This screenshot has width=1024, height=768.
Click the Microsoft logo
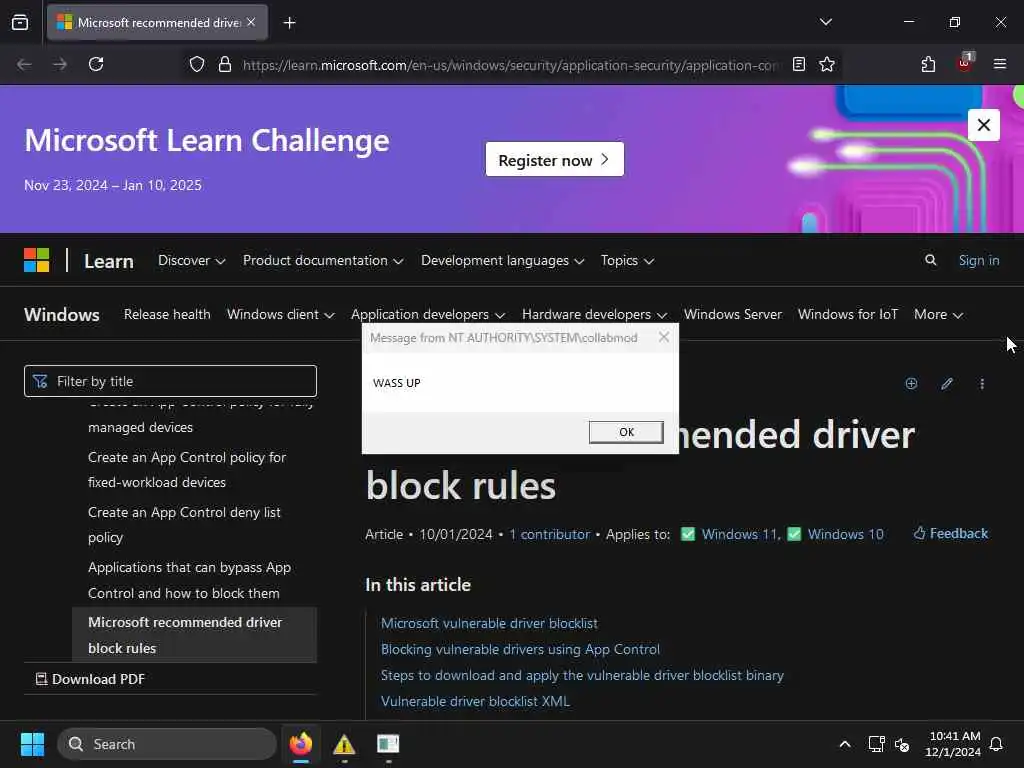[x=37, y=260]
